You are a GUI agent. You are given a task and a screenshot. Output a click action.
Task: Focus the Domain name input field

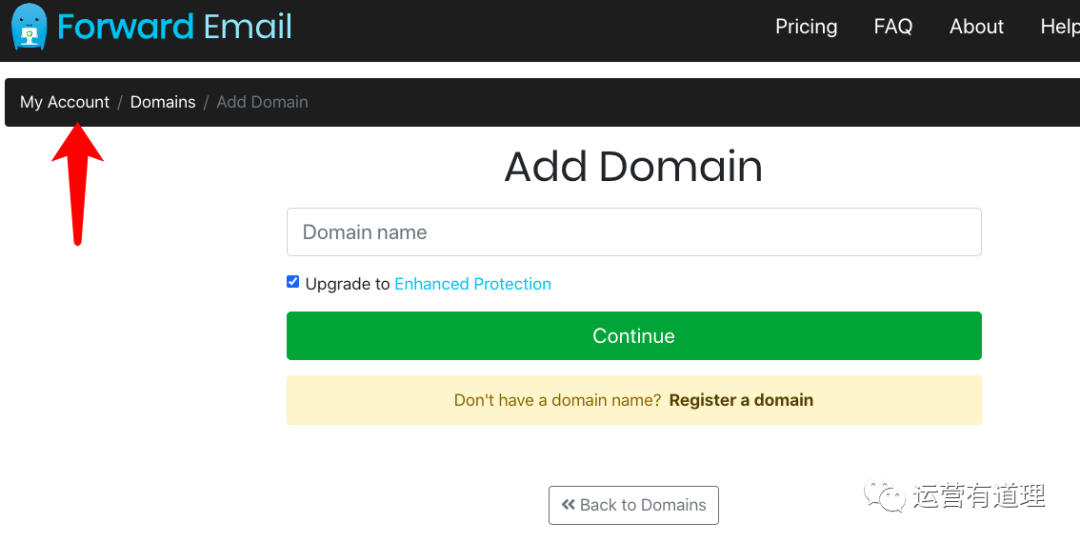coord(634,232)
